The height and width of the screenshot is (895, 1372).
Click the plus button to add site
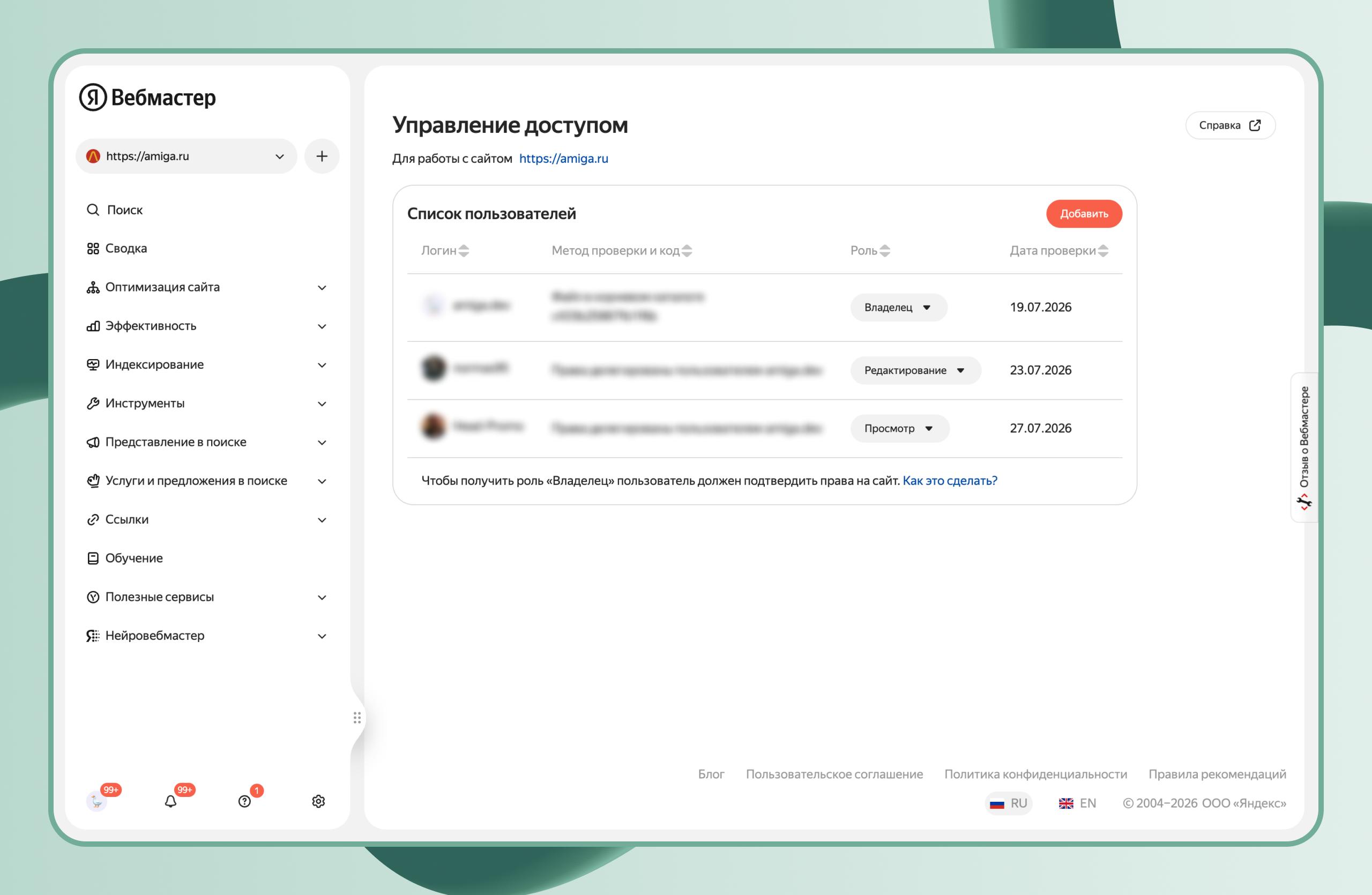(322, 156)
